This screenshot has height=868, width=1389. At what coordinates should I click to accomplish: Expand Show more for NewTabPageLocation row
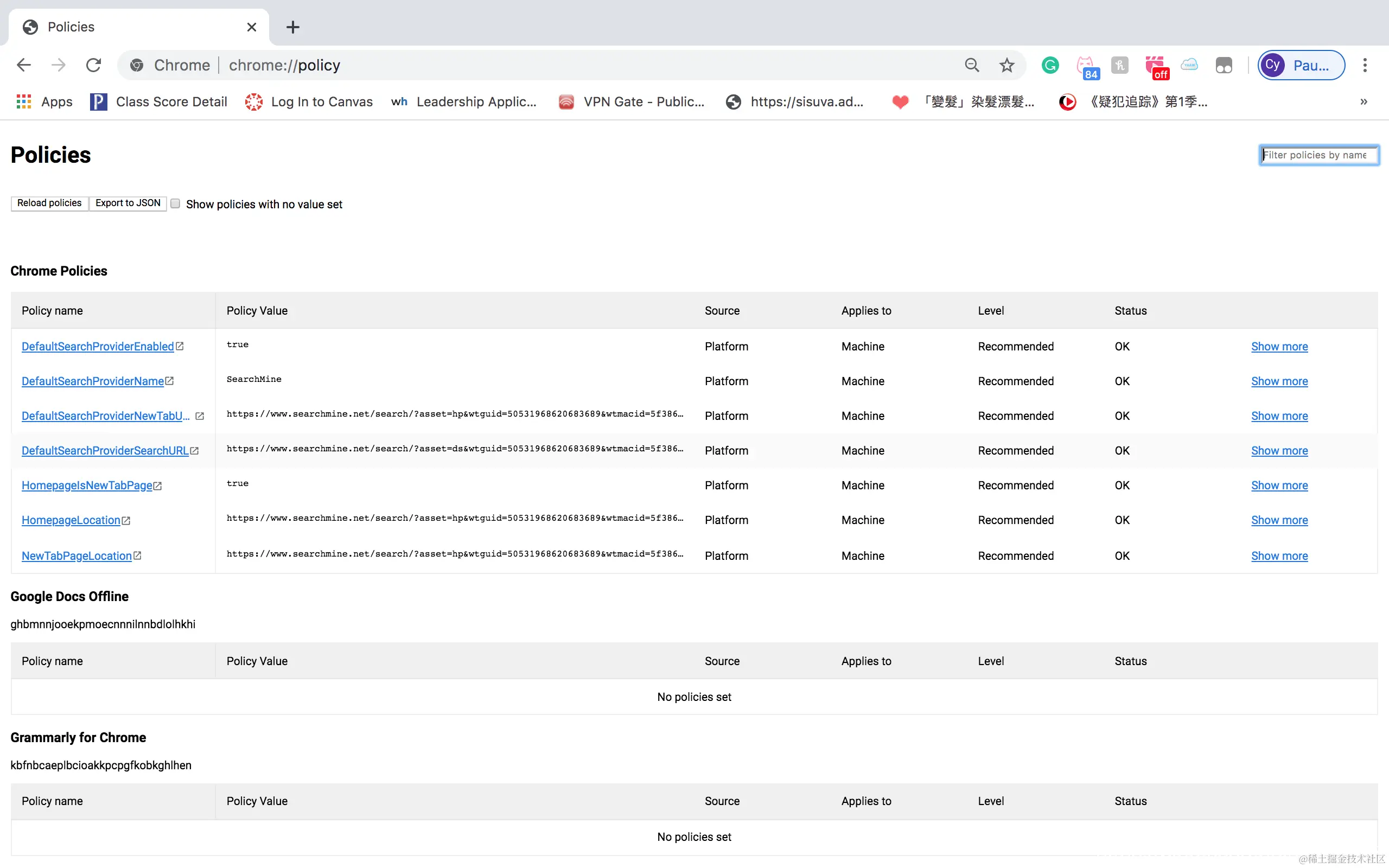1279,556
